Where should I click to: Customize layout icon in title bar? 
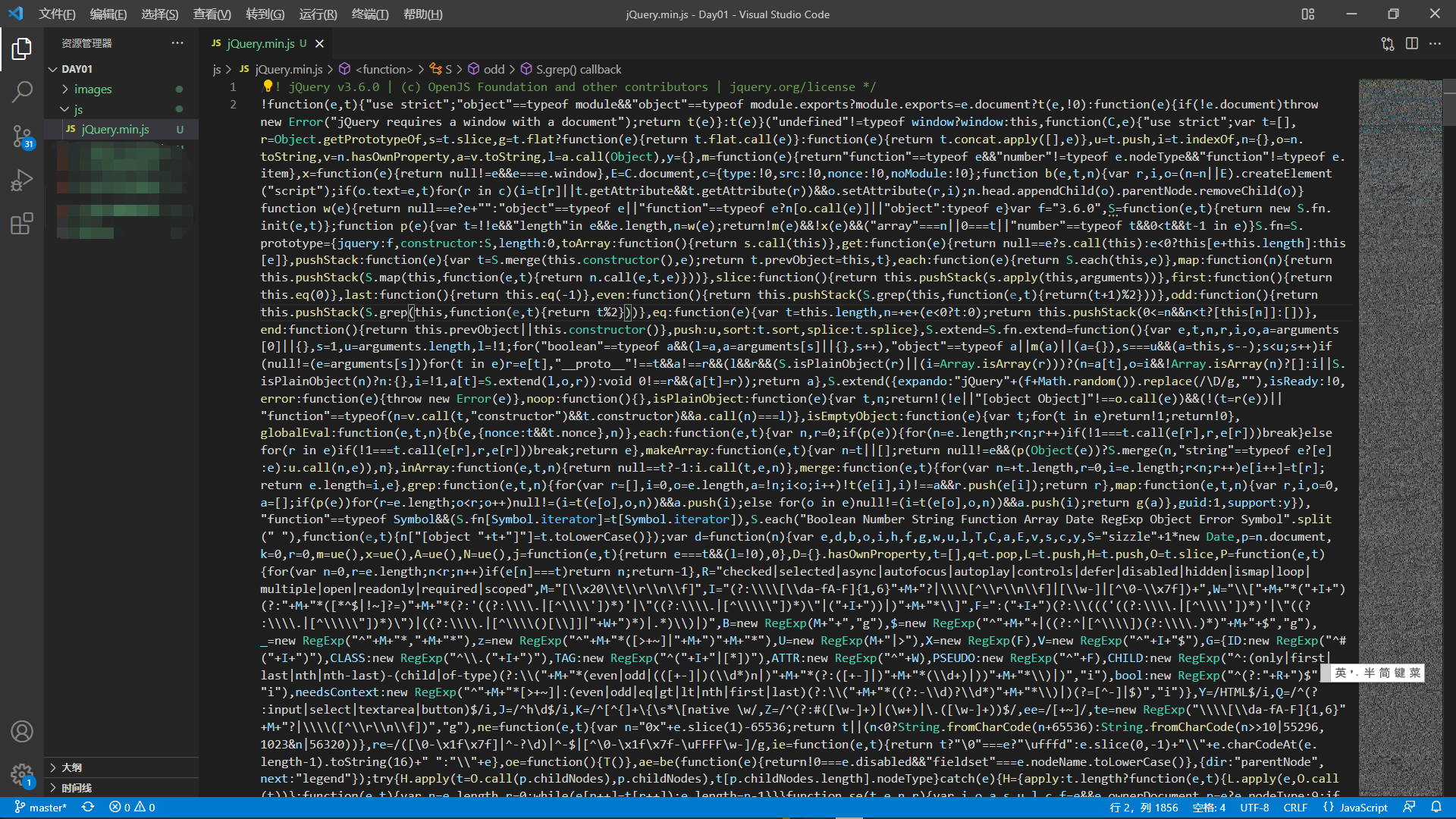point(1308,14)
